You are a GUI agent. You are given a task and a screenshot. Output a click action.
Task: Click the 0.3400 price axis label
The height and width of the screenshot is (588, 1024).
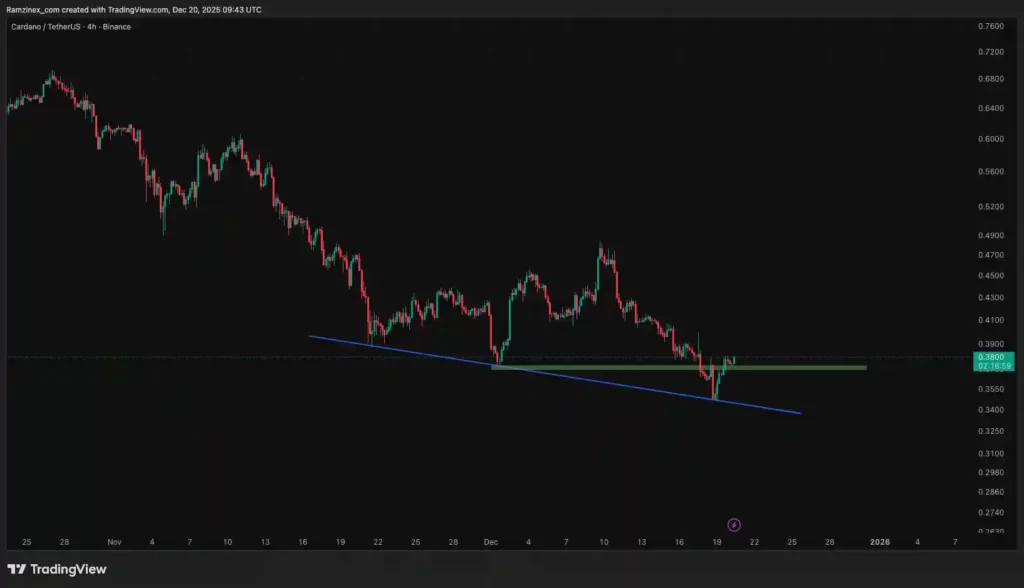[991, 410]
